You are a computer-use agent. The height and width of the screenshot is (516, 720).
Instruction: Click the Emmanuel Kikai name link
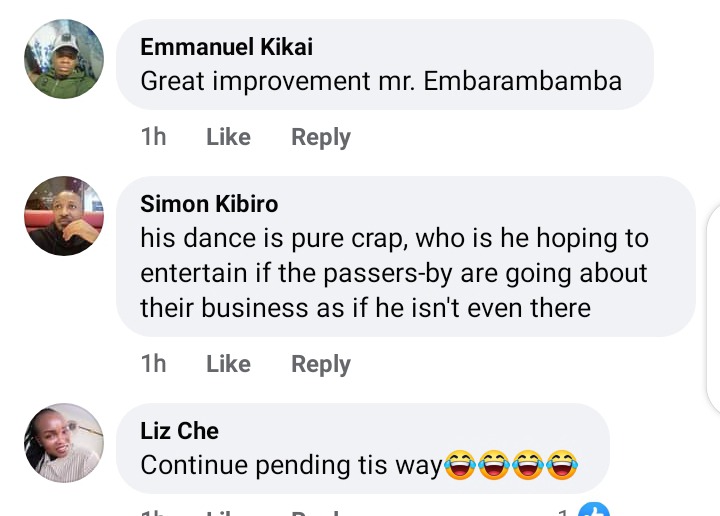(x=226, y=47)
